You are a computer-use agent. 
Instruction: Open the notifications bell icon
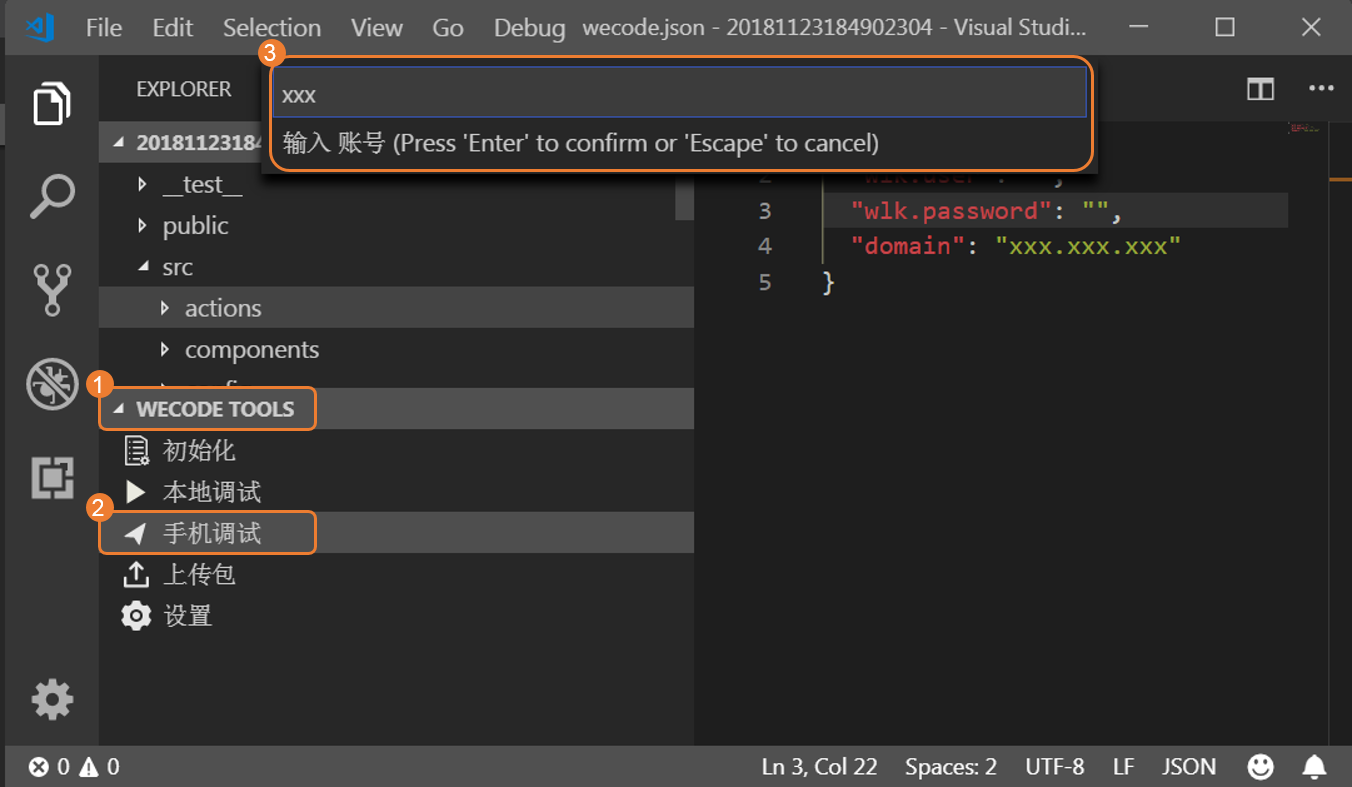pyautogui.click(x=1314, y=766)
